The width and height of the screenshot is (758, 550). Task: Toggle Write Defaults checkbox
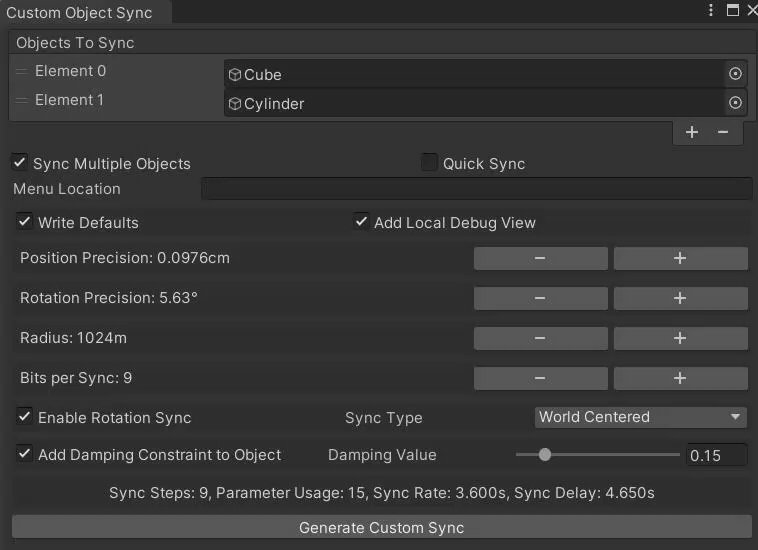[24, 221]
